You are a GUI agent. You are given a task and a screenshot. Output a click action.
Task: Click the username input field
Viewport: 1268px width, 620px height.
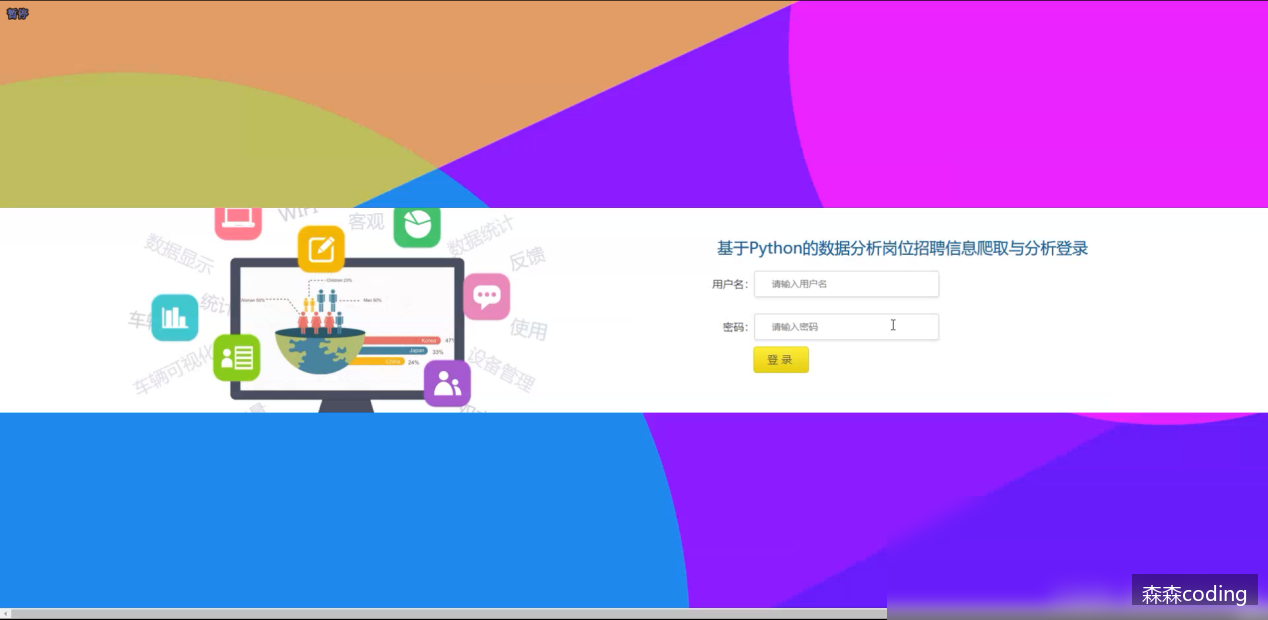click(846, 284)
